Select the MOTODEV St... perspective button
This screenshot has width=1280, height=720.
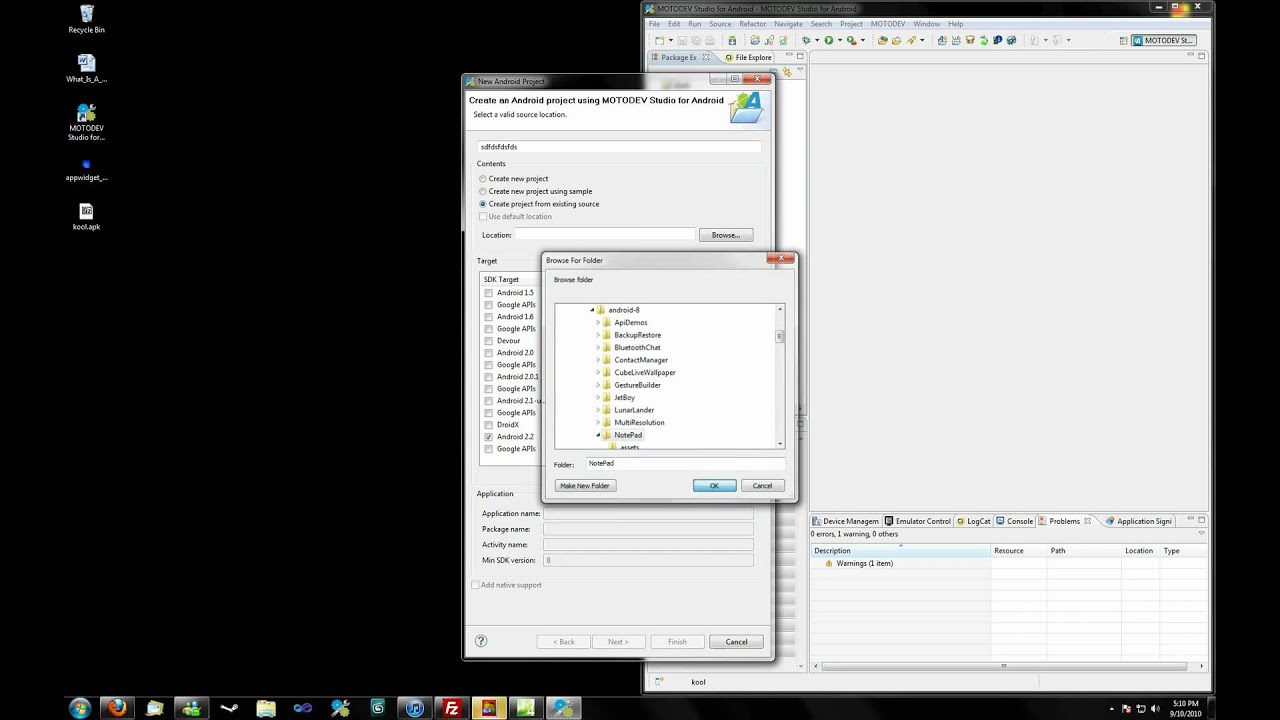tap(1164, 41)
